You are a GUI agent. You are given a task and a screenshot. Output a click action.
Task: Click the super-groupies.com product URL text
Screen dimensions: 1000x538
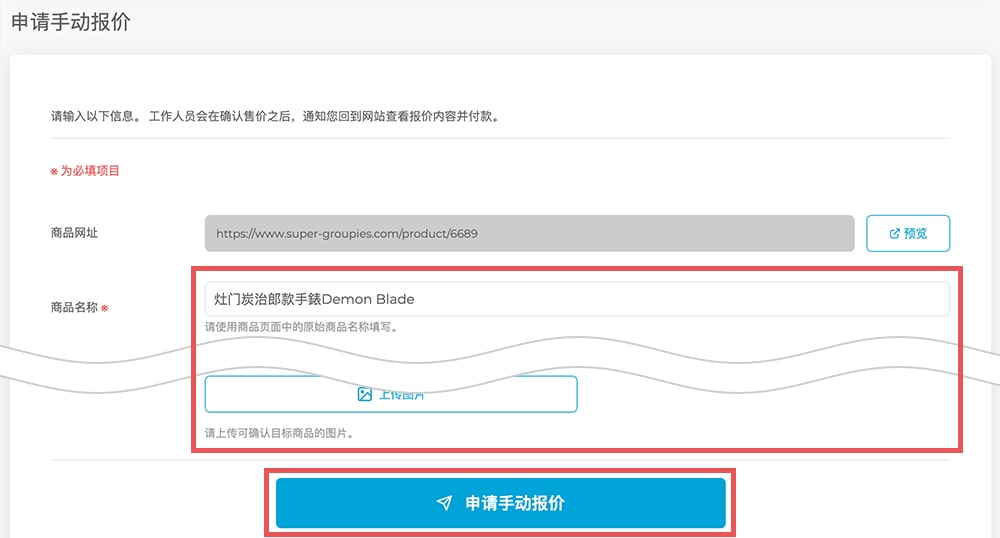point(347,233)
